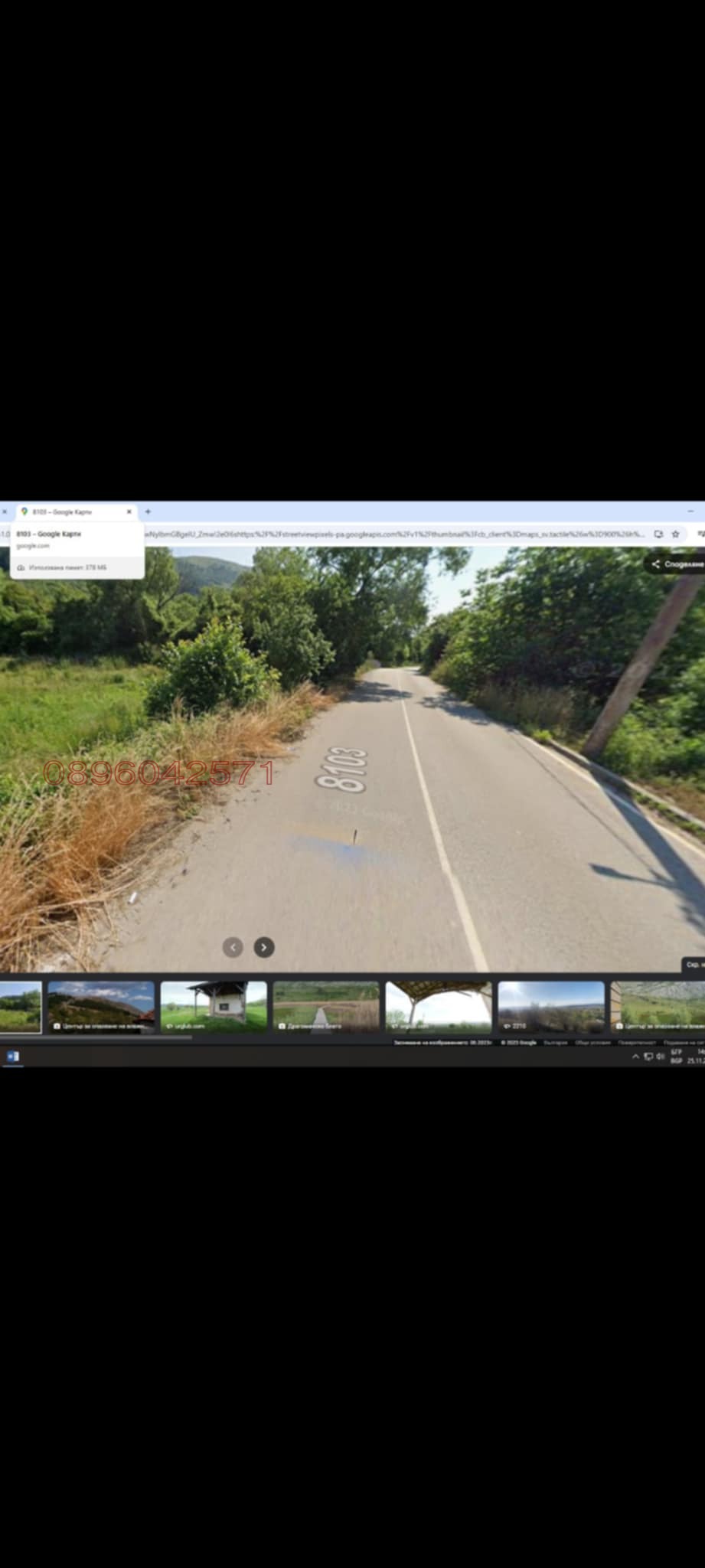
Task: Open the volume control in system tray
Action: 660,1057
